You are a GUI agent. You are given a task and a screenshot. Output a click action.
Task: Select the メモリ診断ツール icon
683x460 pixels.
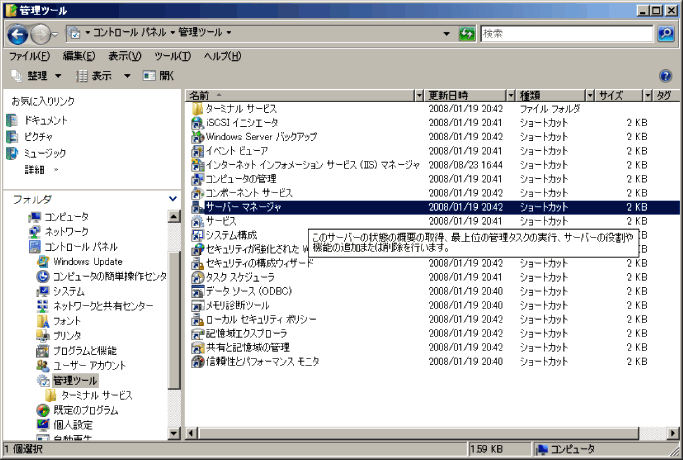pyautogui.click(x=197, y=305)
